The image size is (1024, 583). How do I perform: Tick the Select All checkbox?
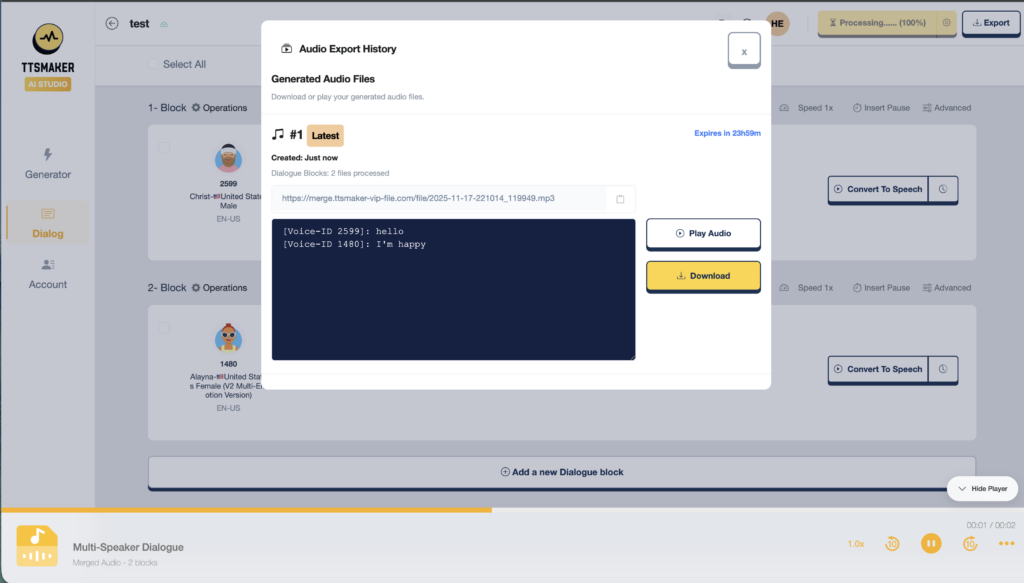point(154,64)
